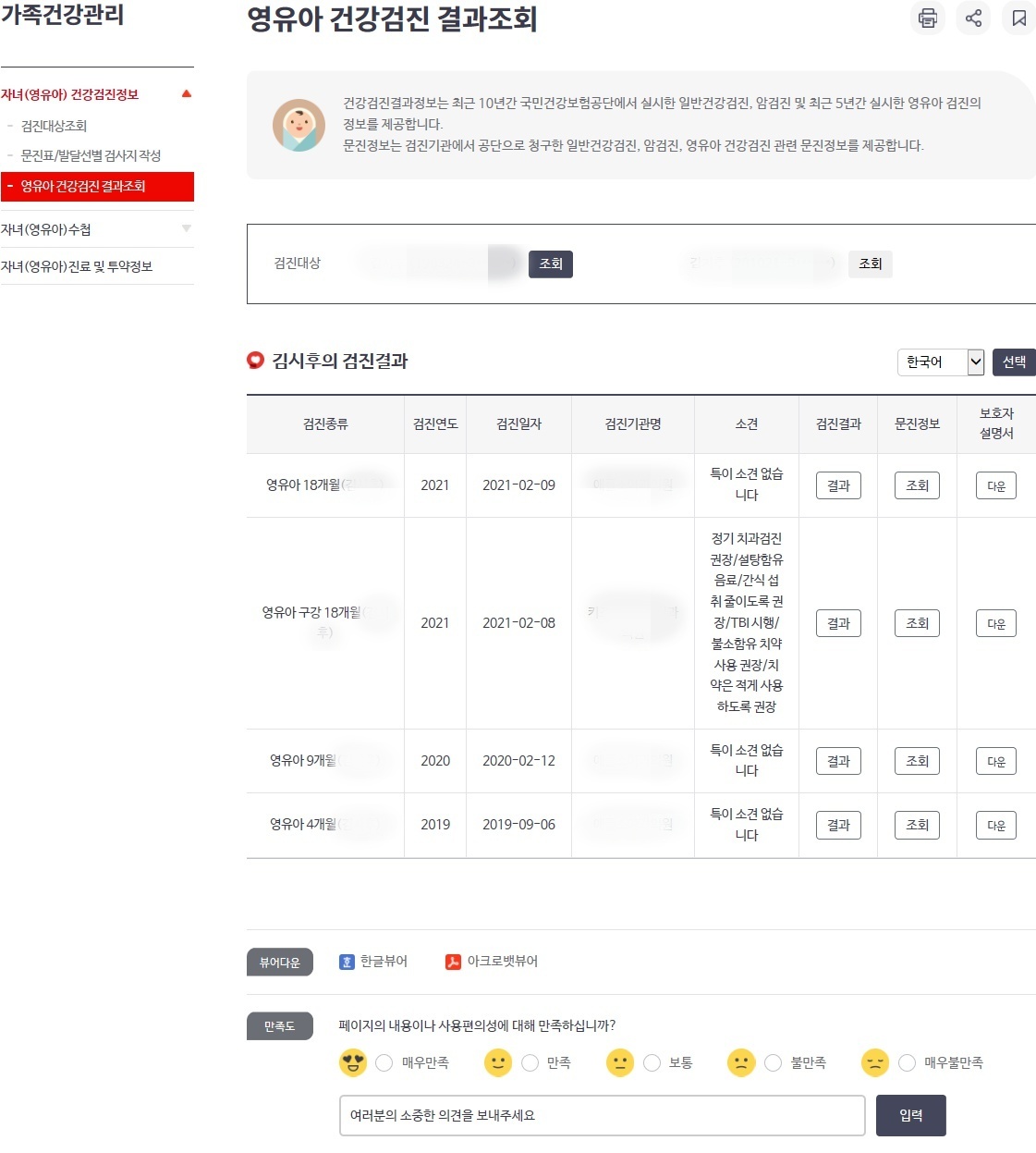Click the 아크로뱃뷰어 Acrobat PDF icon
This screenshot has height=1153, width=1036.
(x=452, y=962)
